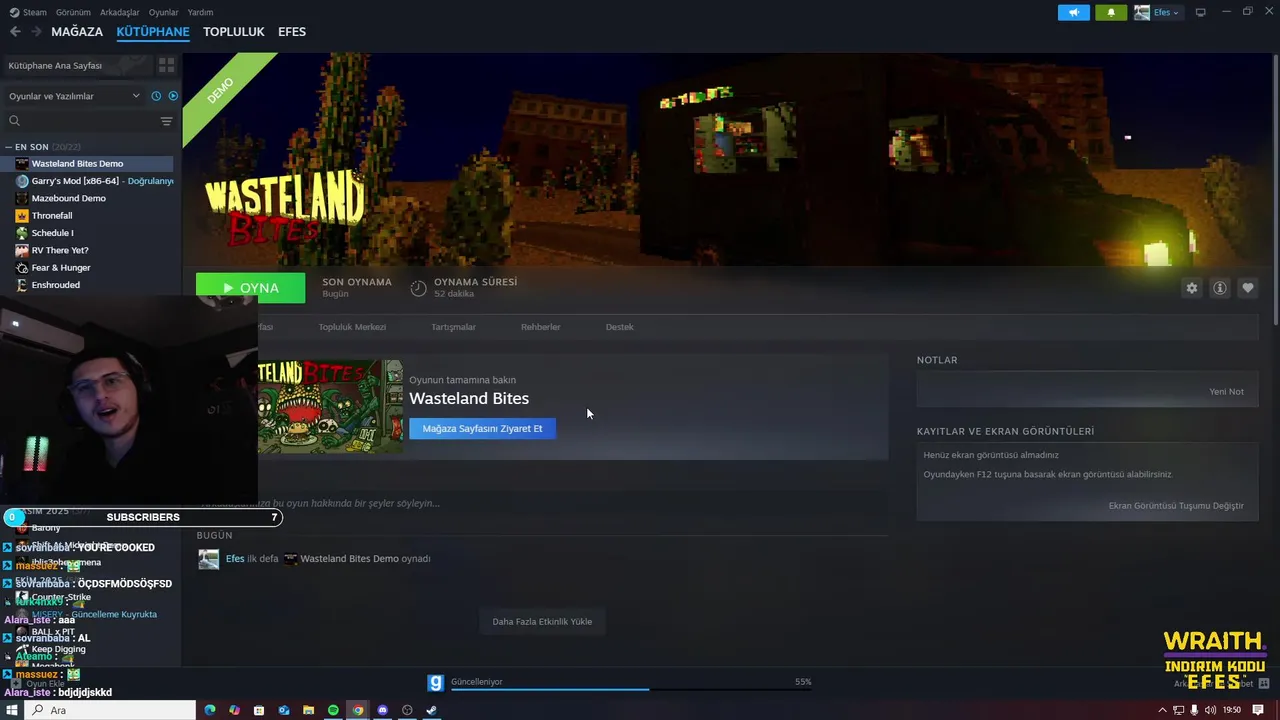Select RV There Yet? in library

pyautogui.click(x=88, y=250)
